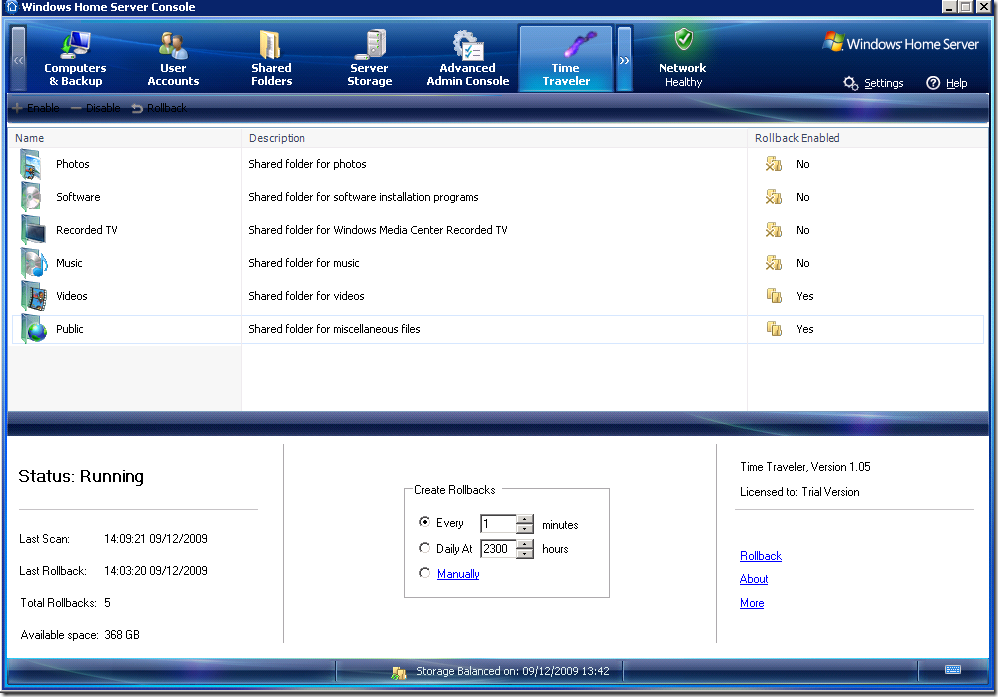The image size is (998, 697).
Task: Decrease the Daily At hours with down arrow
Action: [525, 554]
